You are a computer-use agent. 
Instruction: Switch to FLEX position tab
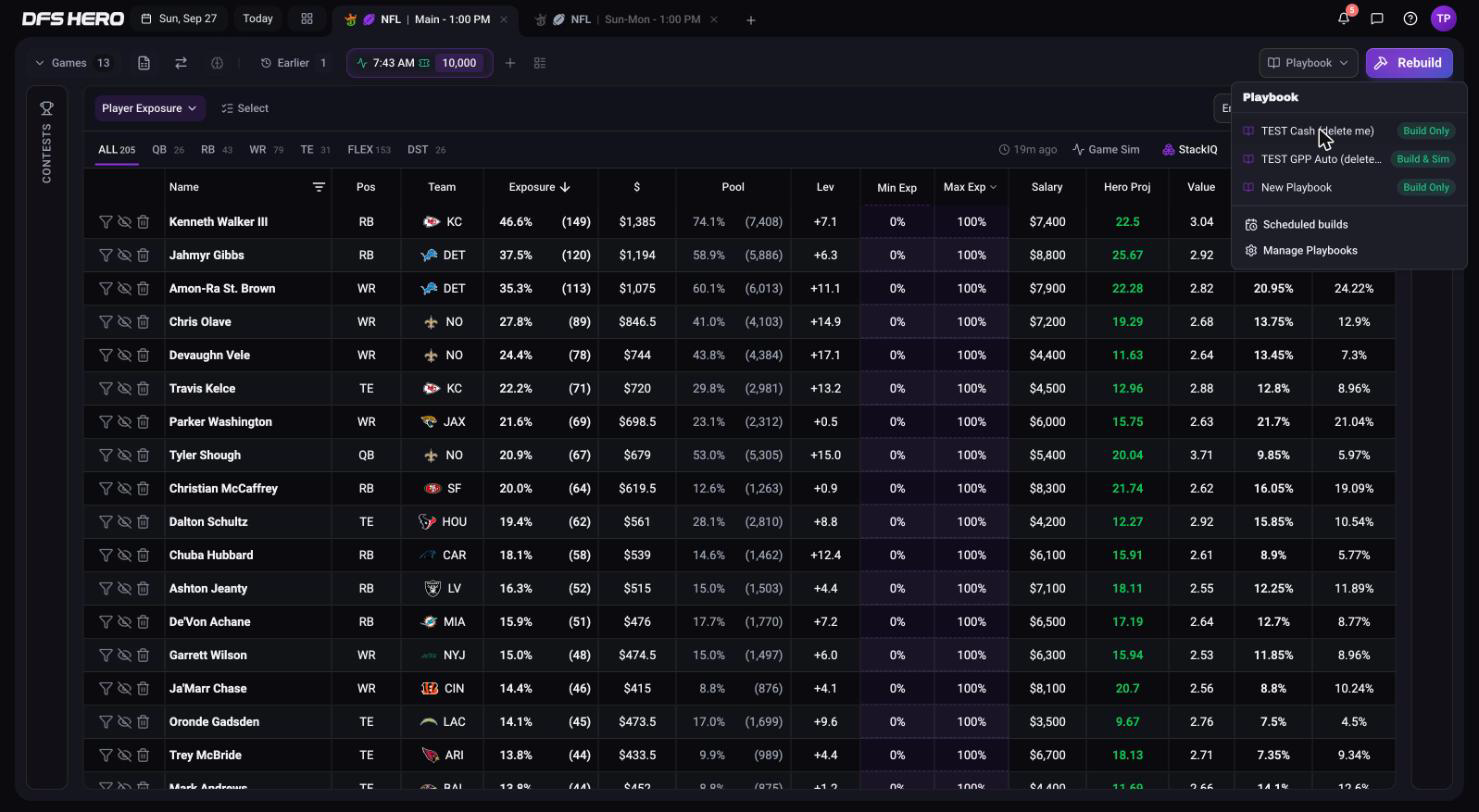[x=369, y=149]
